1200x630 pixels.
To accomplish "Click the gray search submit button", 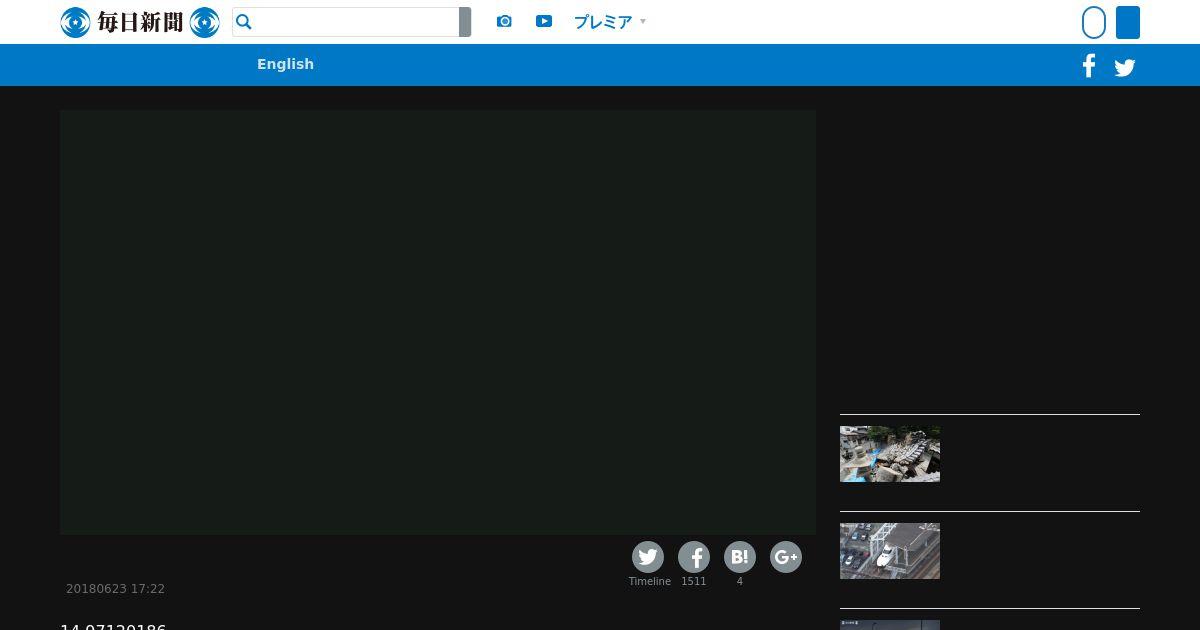I will (x=465, y=22).
